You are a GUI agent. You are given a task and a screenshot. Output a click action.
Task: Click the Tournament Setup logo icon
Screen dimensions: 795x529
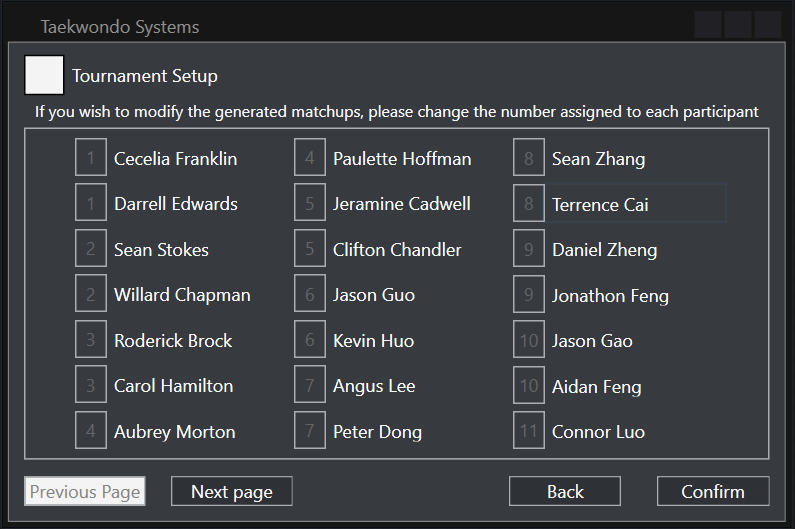(44, 75)
